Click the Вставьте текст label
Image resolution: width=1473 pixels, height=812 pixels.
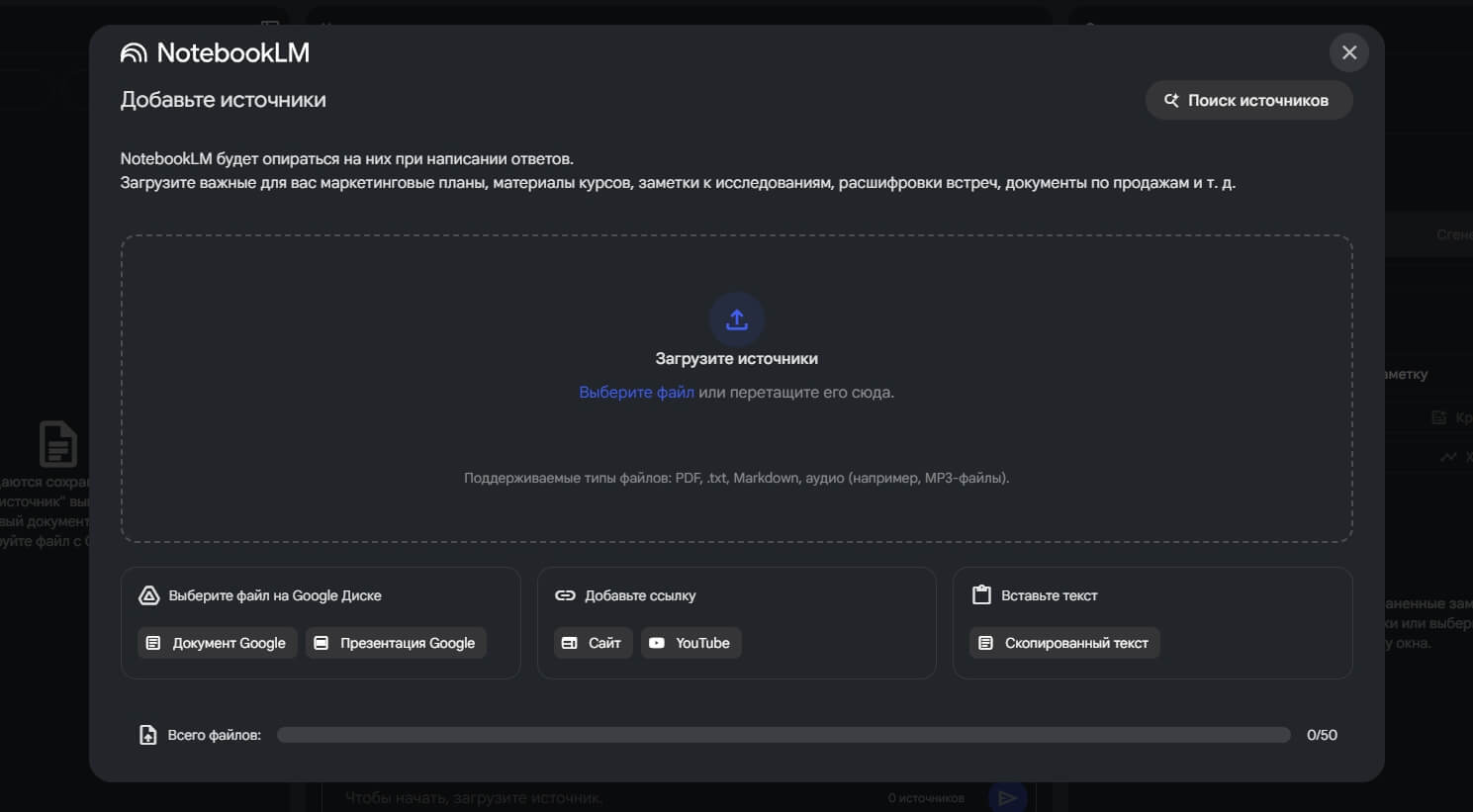point(1050,595)
